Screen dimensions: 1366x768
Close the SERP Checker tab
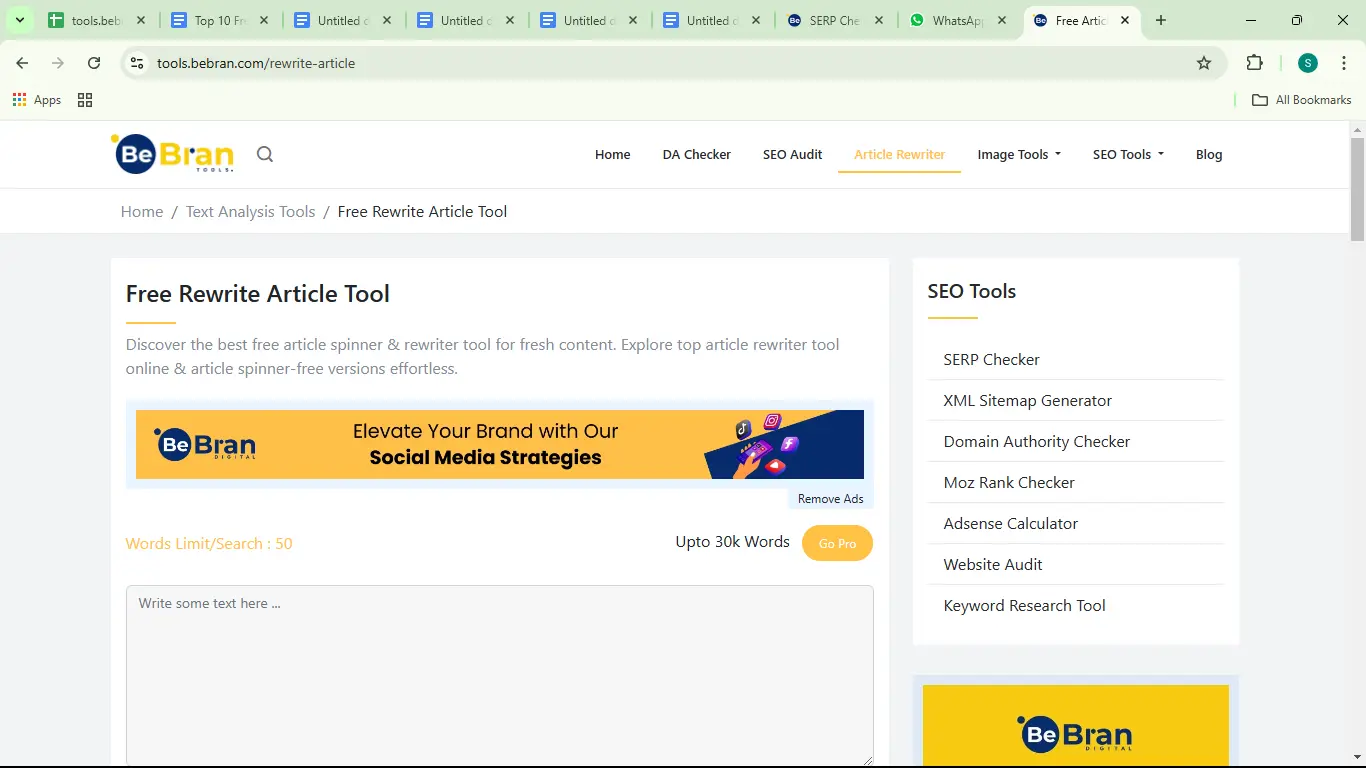(x=879, y=20)
